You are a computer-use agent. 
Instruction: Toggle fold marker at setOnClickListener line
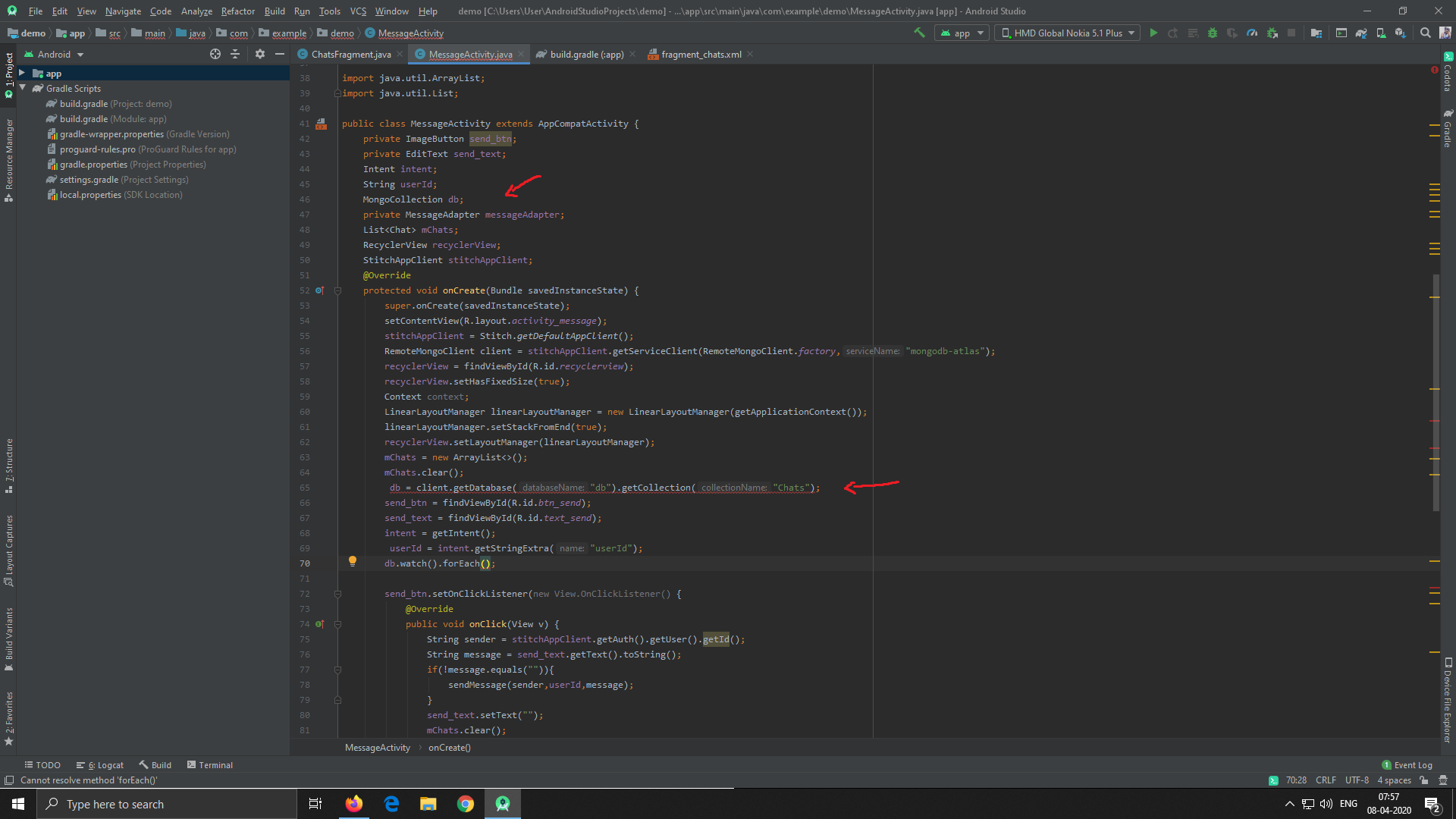(x=337, y=594)
